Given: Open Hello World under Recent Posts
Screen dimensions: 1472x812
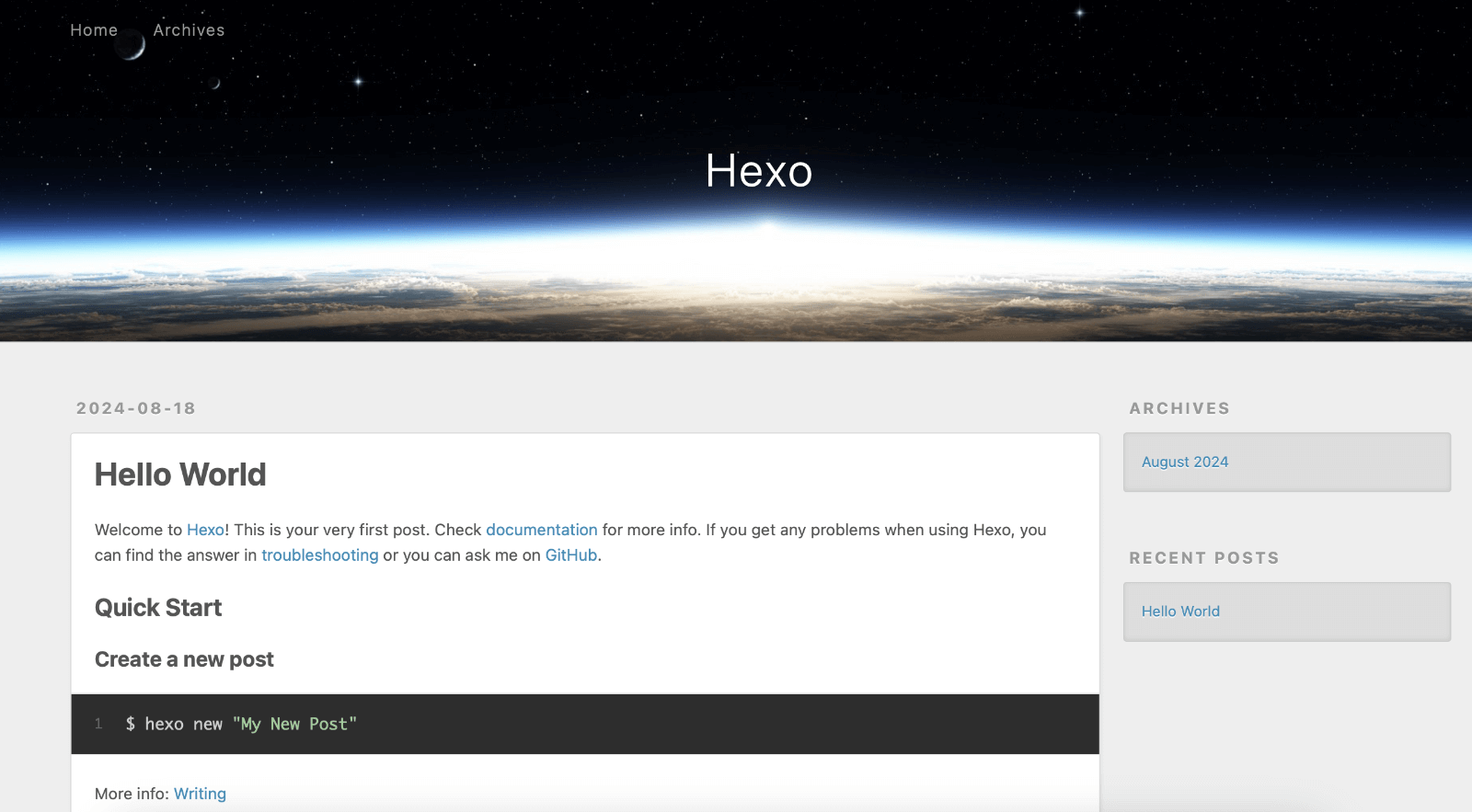Looking at the screenshot, I should click(x=1180, y=612).
